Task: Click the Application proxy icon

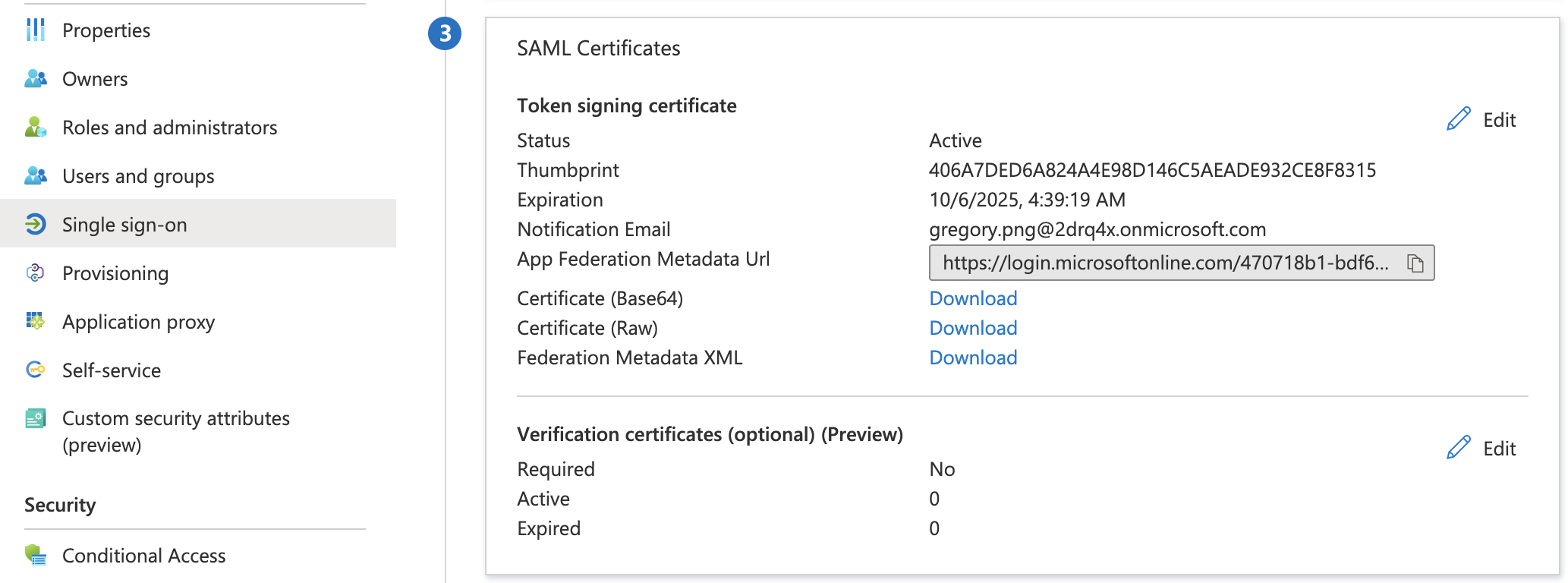Action: [x=35, y=322]
